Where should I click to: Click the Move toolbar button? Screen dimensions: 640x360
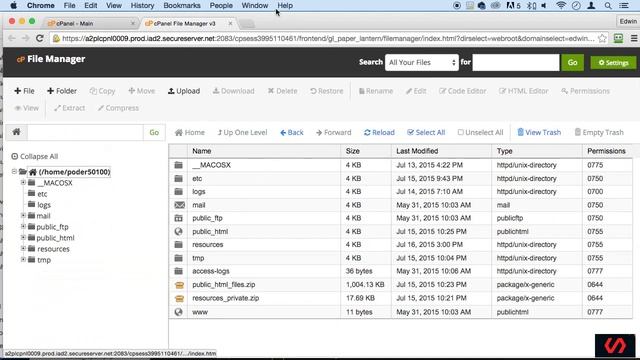[142, 91]
